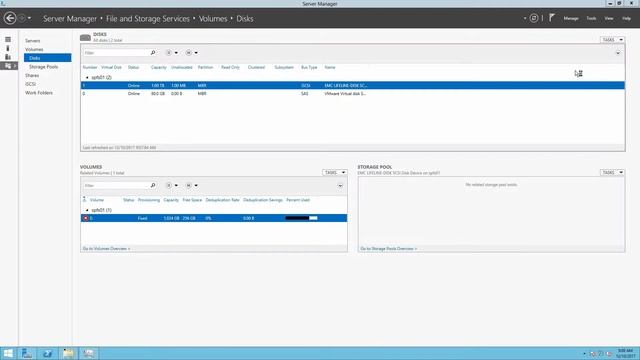Sort disks by Capacity column
640x360 pixels.
(158, 67)
